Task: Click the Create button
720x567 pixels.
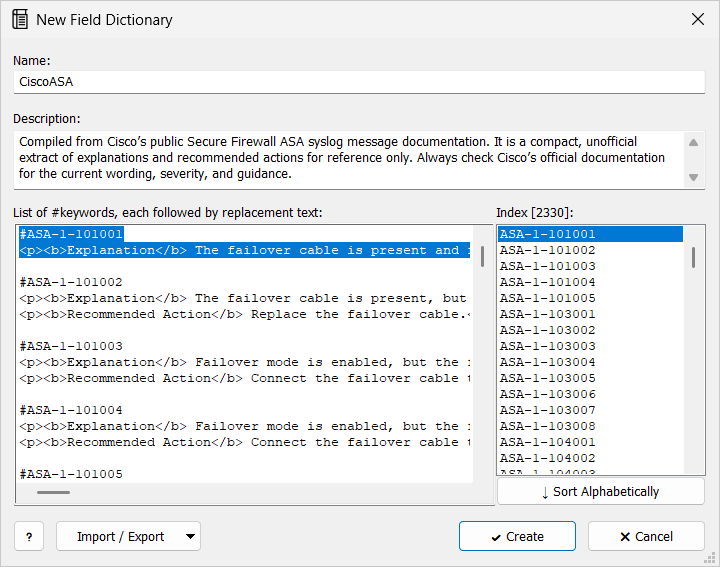Action: coord(517,536)
